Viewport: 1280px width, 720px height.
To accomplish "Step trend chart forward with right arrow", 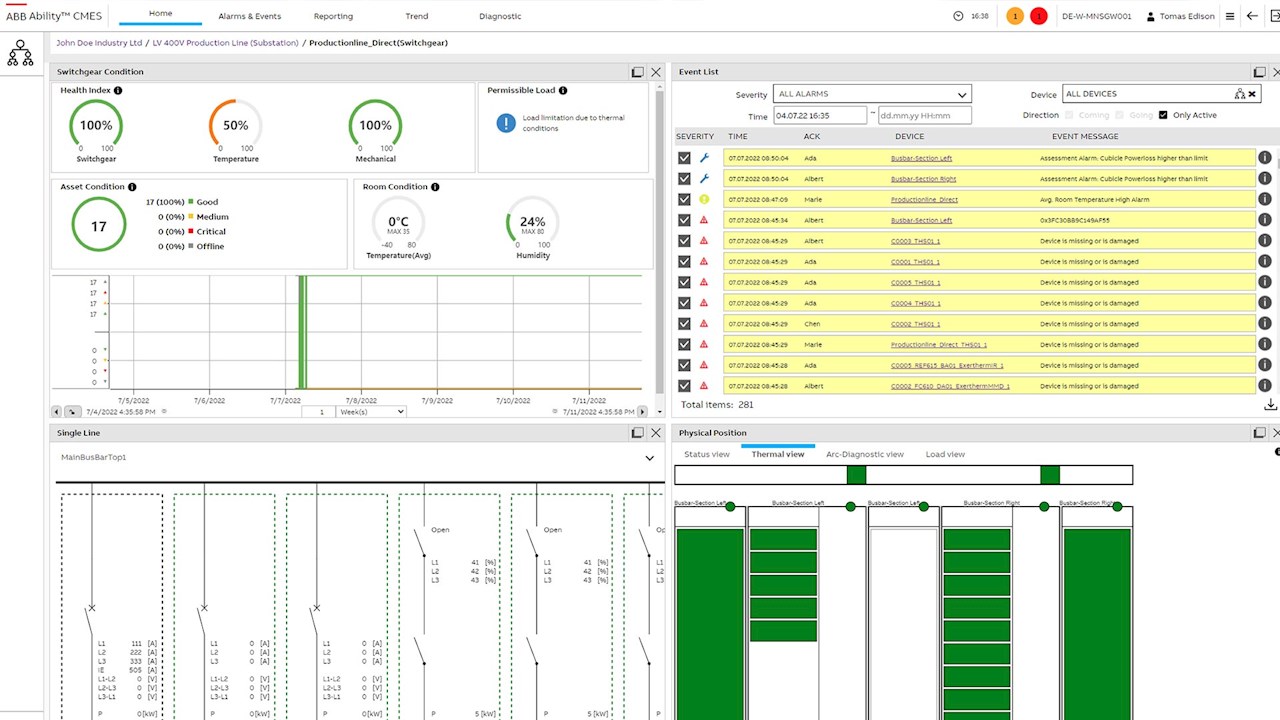I will [x=642, y=411].
